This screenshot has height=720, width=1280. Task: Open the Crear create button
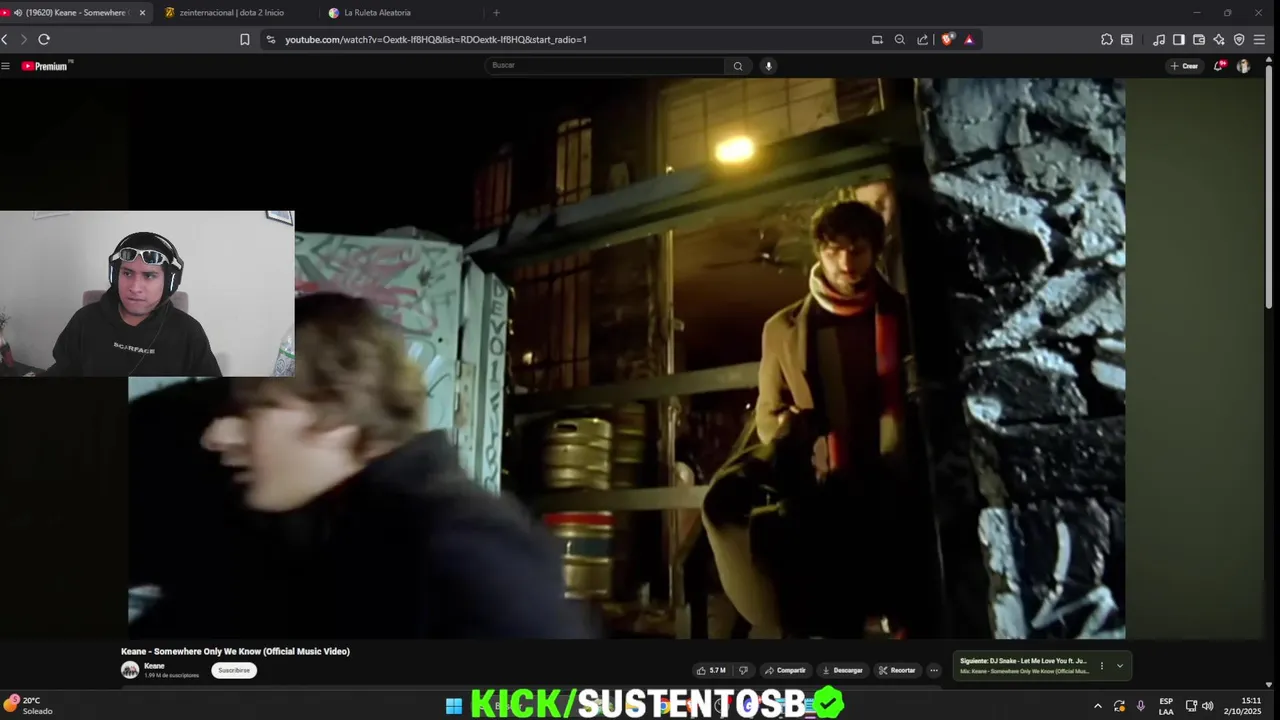click(x=1184, y=66)
